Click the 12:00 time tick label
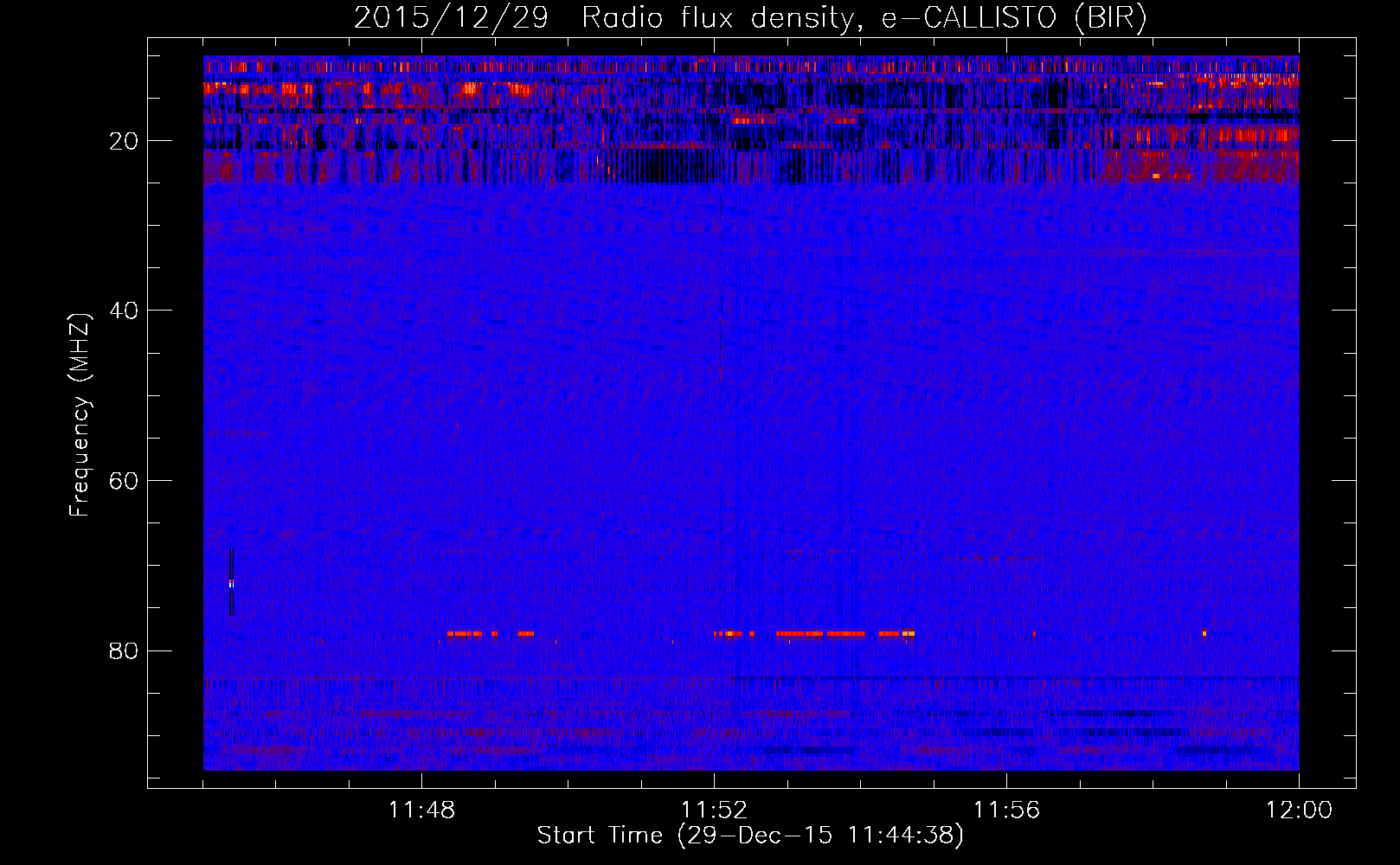This screenshot has height=865, width=1400. point(1299,811)
